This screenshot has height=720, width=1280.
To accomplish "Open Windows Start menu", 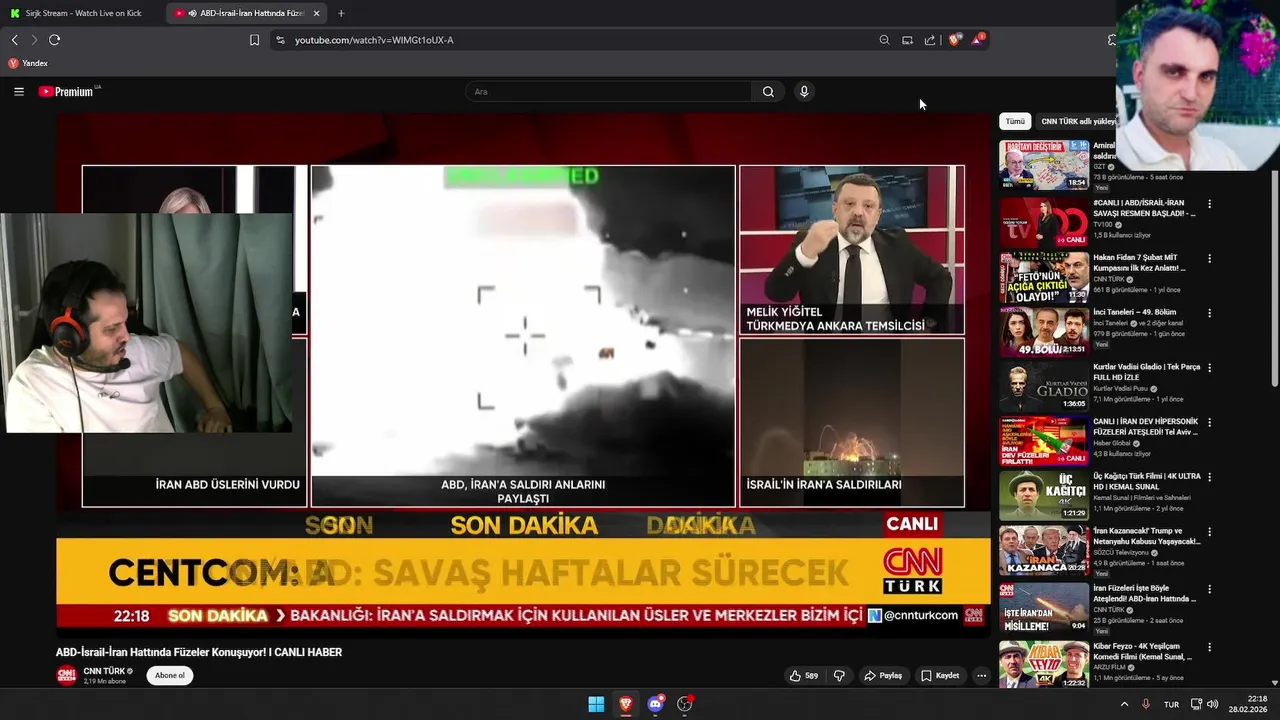I will coord(596,704).
